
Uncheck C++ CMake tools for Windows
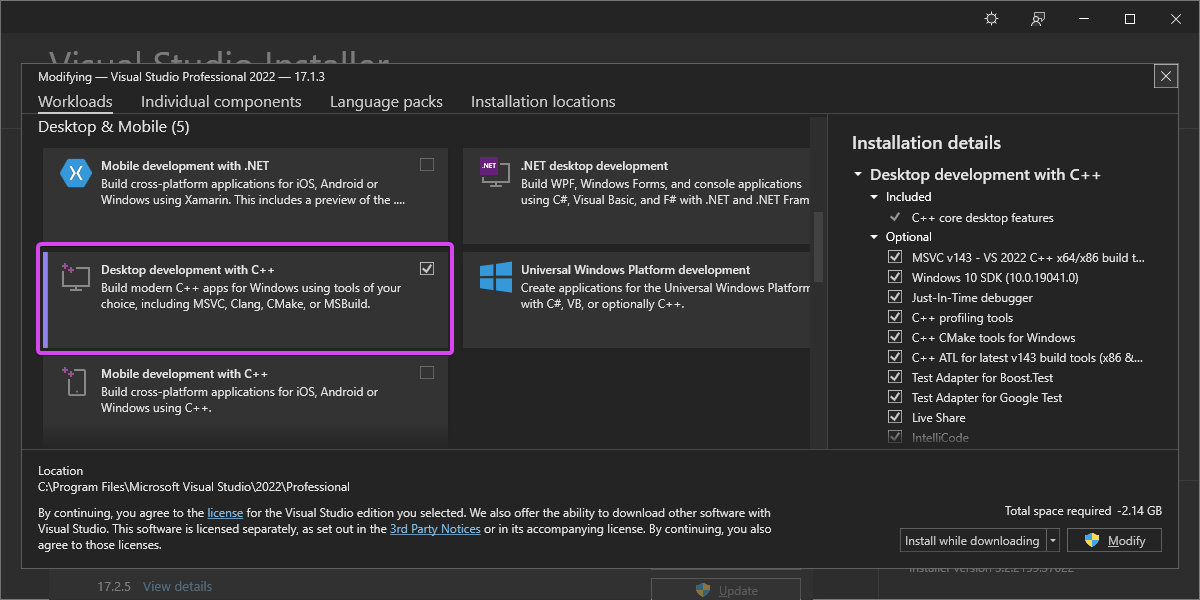(895, 337)
